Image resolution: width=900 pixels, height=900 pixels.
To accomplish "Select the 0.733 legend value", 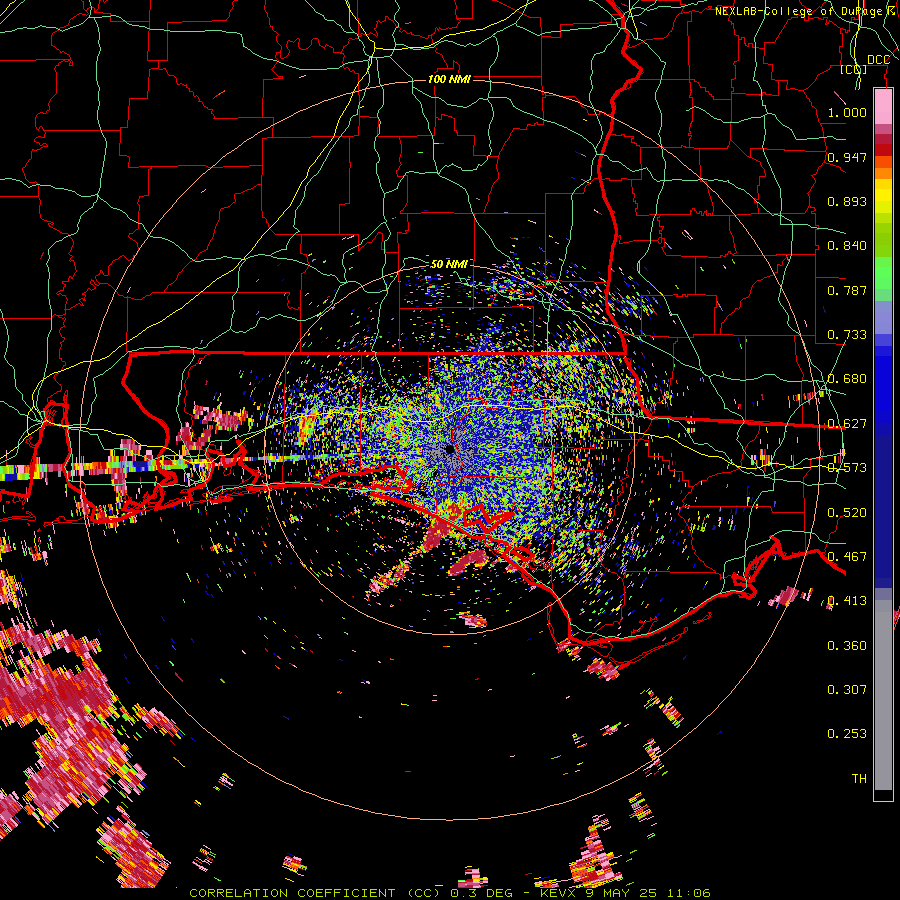I will click(847, 335).
